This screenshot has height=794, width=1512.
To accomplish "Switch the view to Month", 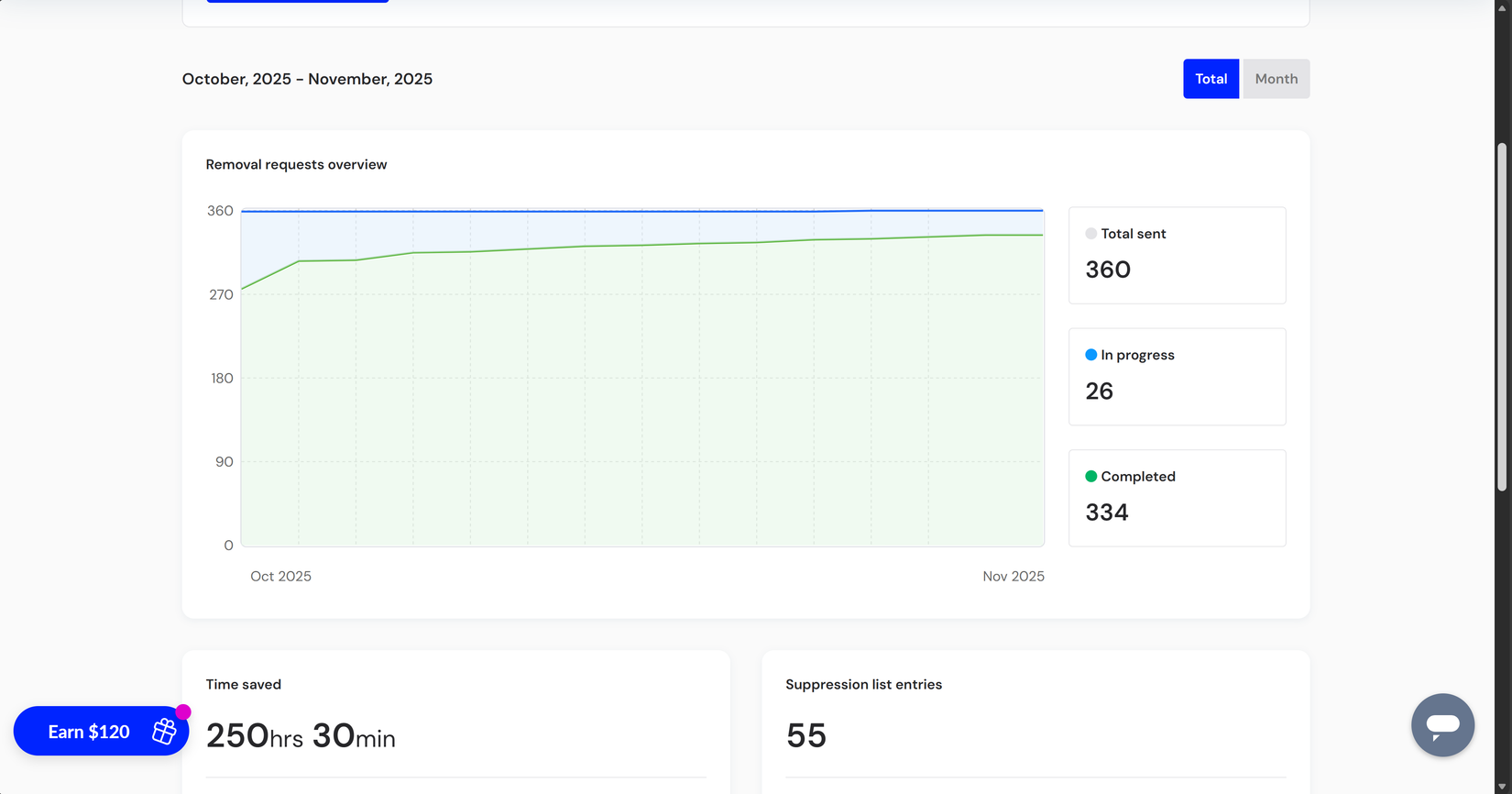I will pyautogui.click(x=1276, y=79).
